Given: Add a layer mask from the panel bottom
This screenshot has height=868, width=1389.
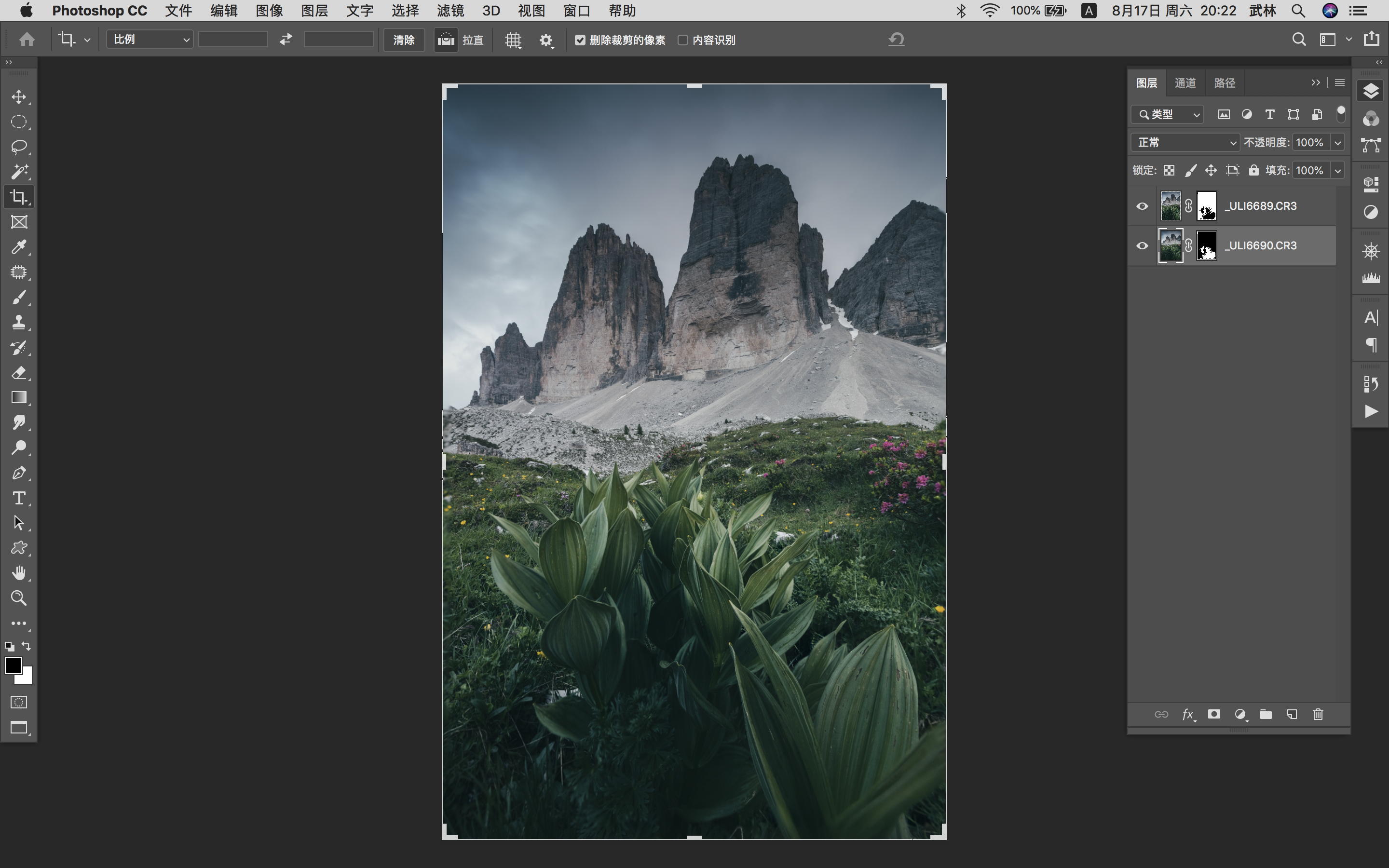Looking at the screenshot, I should [x=1214, y=714].
